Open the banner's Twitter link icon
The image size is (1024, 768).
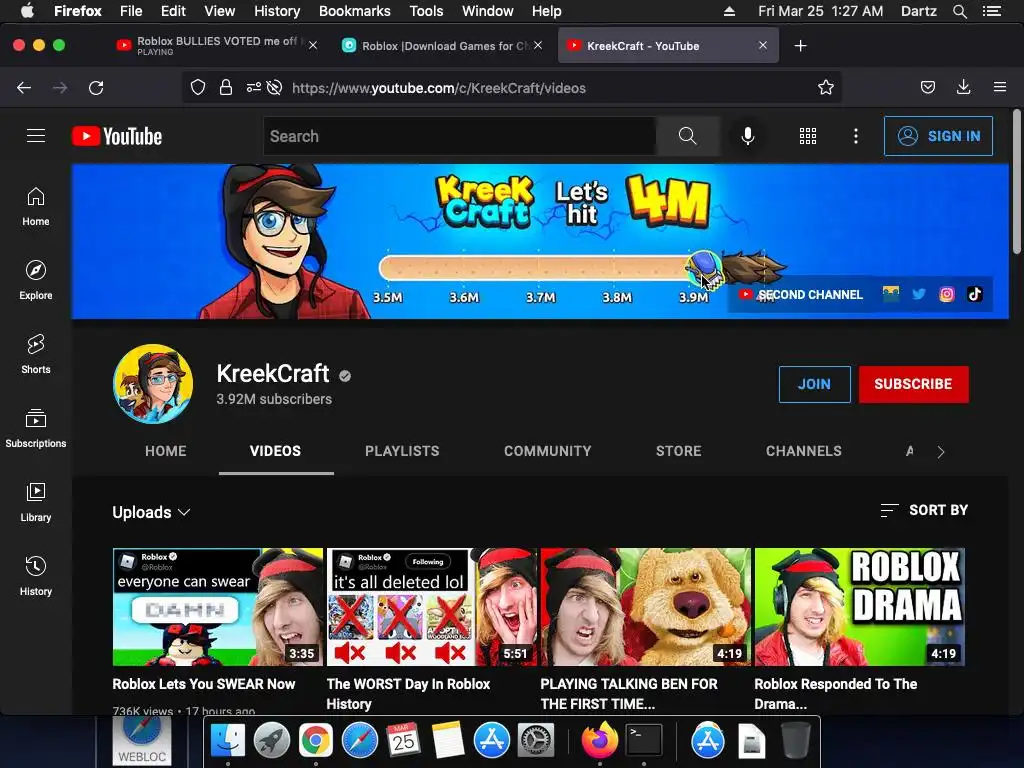point(919,294)
